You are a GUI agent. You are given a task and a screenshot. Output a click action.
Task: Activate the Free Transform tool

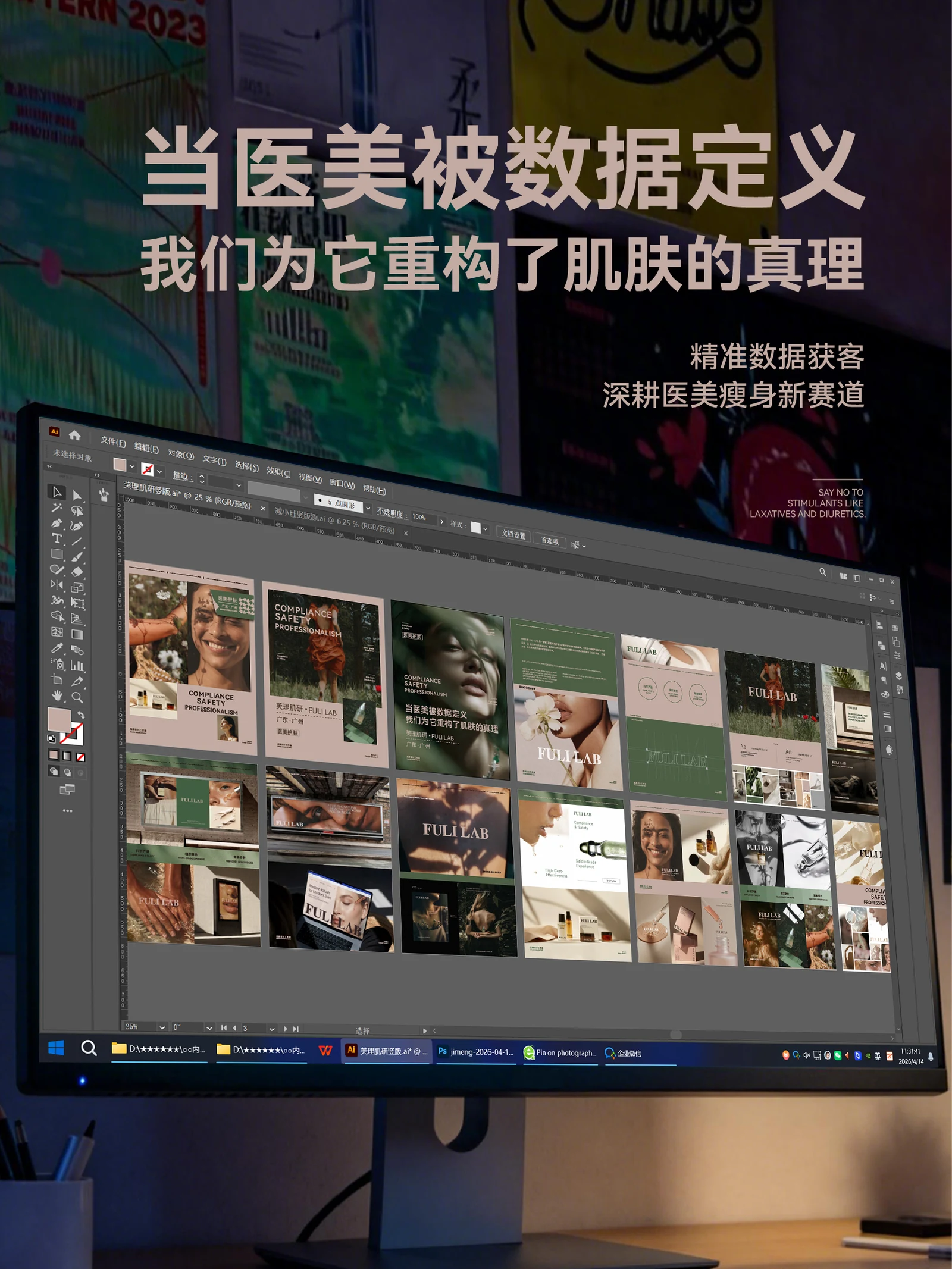pos(77,603)
